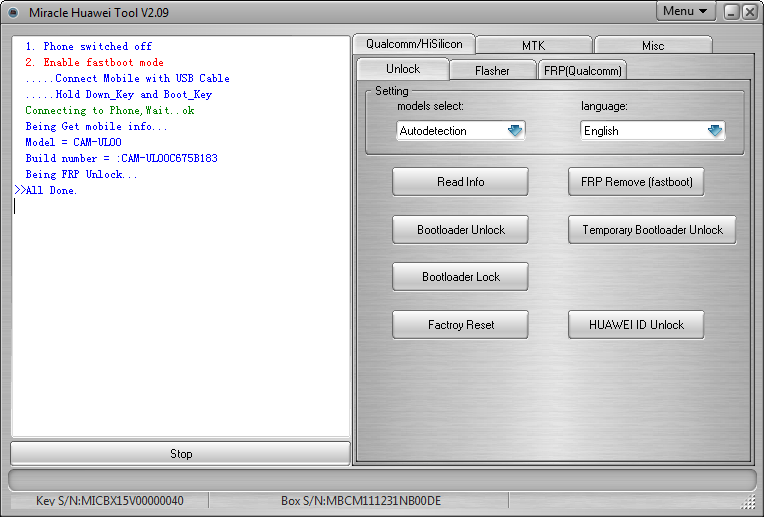The width and height of the screenshot is (764, 517).
Task: Click Temporary Bootloader Unlock button
Action: 652,230
